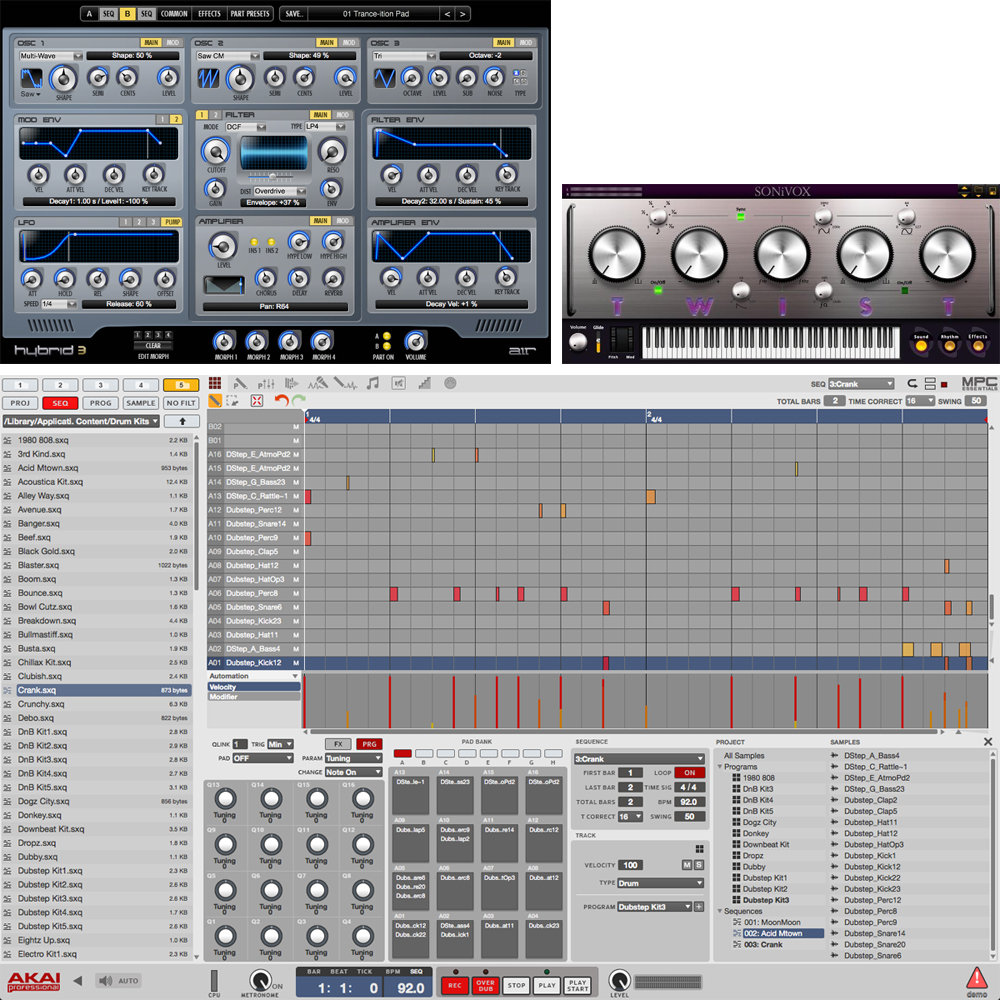
Task: Toggle the FX button in Q-Link section
Action: [x=339, y=744]
